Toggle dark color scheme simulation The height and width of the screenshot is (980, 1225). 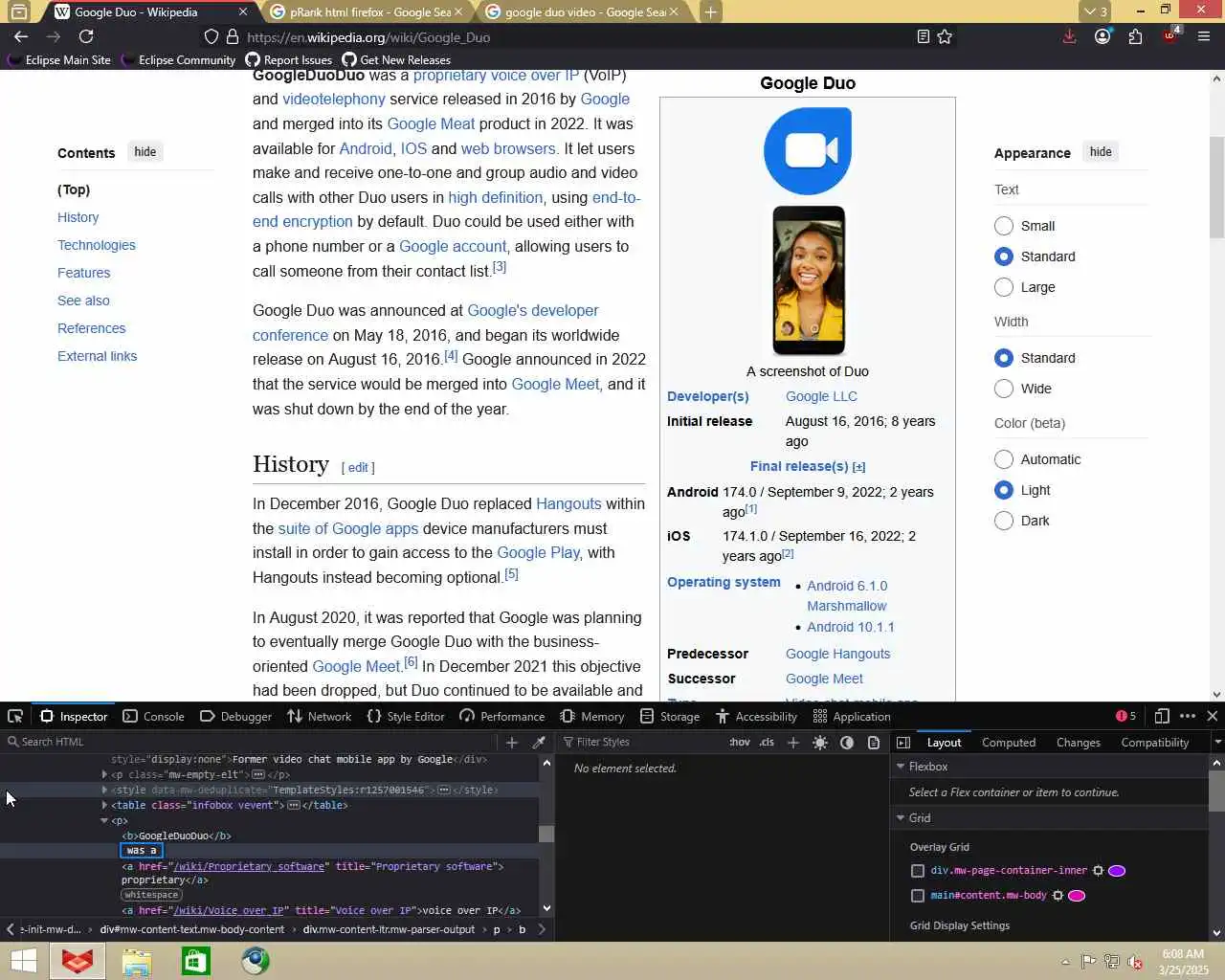tap(847, 742)
